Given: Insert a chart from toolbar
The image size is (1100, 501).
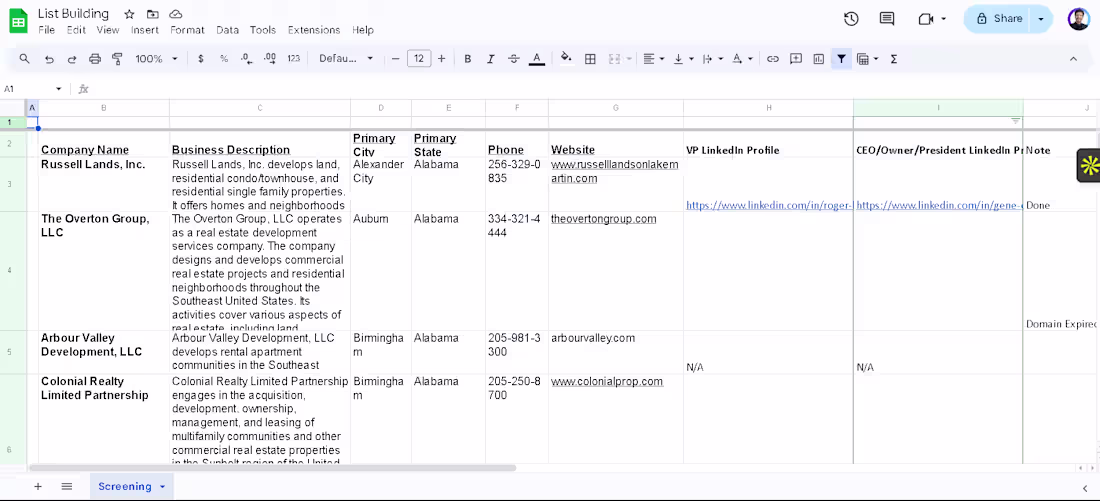Looking at the screenshot, I should click(819, 59).
